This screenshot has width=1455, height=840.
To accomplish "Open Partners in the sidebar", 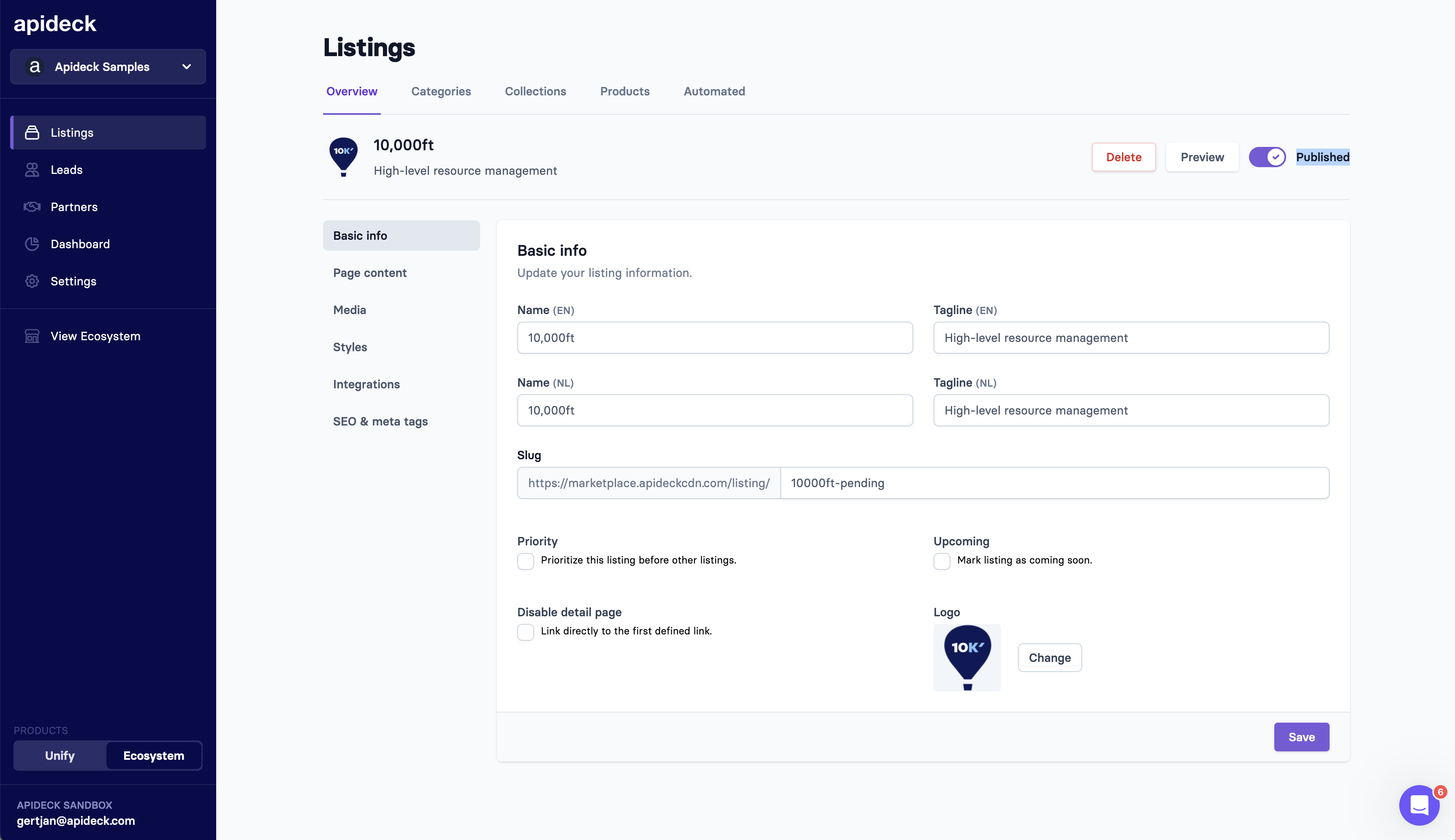I will (x=108, y=206).
